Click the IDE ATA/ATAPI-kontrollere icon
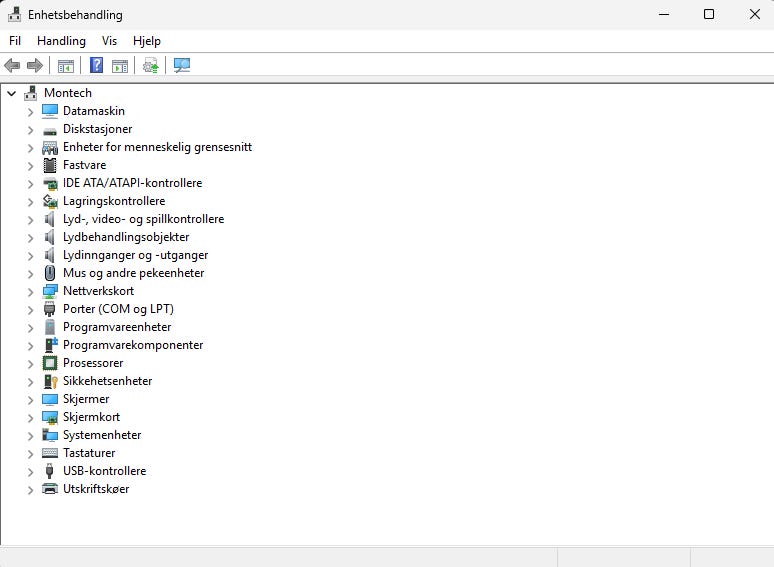The height and width of the screenshot is (567, 774). [50, 184]
